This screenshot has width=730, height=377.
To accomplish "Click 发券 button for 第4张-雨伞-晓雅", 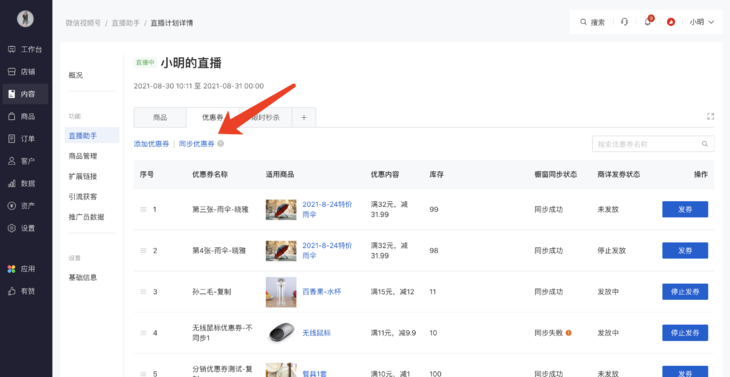I will point(685,250).
